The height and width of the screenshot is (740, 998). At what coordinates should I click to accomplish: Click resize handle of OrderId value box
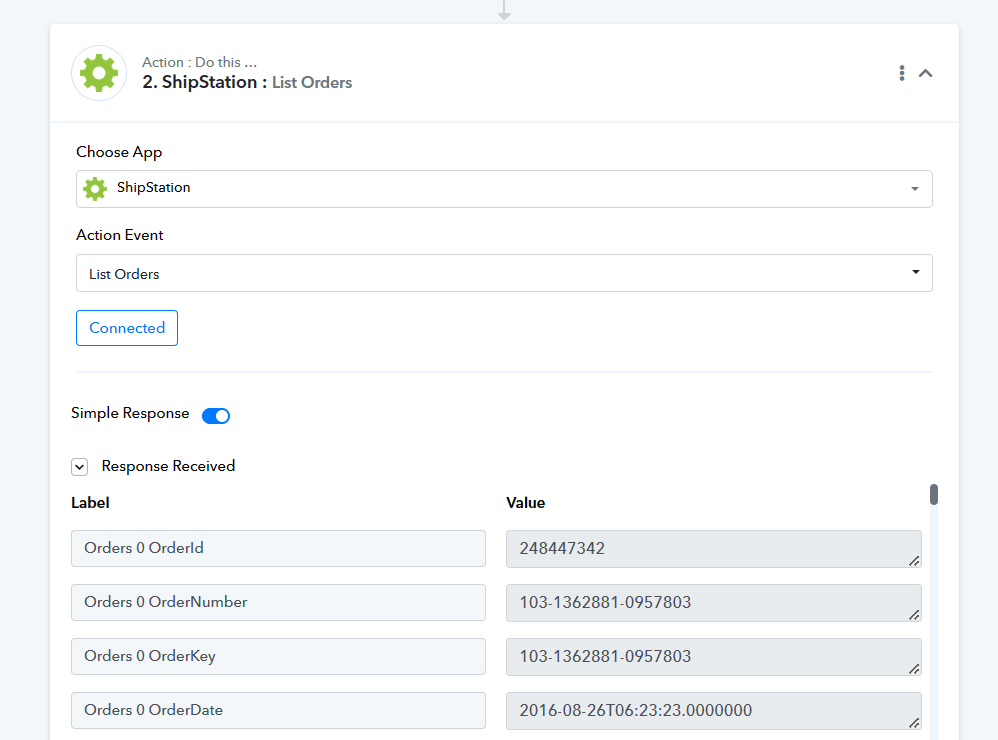click(914, 561)
